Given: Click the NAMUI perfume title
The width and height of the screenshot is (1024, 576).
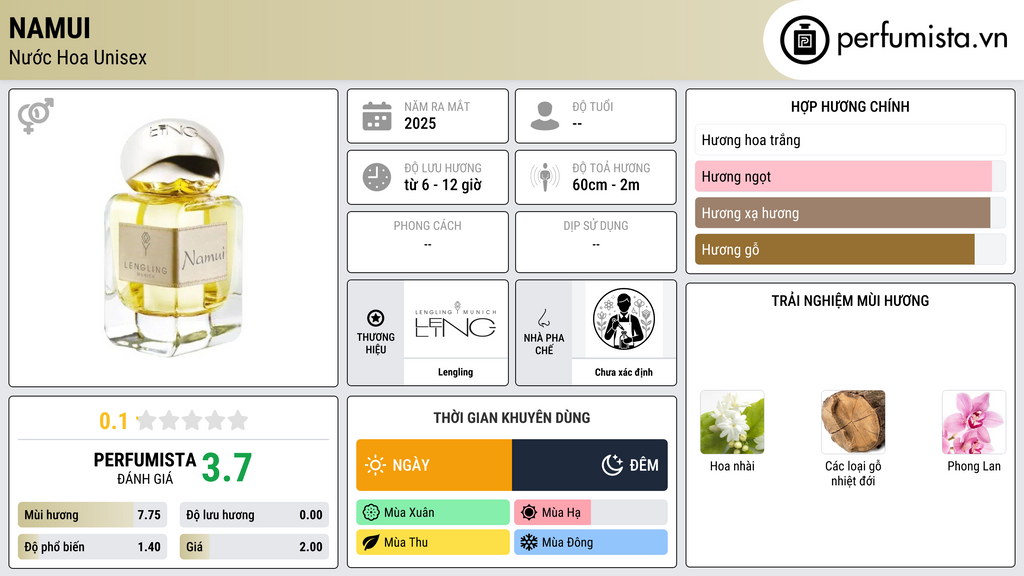Looking at the screenshot, I should (x=50, y=29).
